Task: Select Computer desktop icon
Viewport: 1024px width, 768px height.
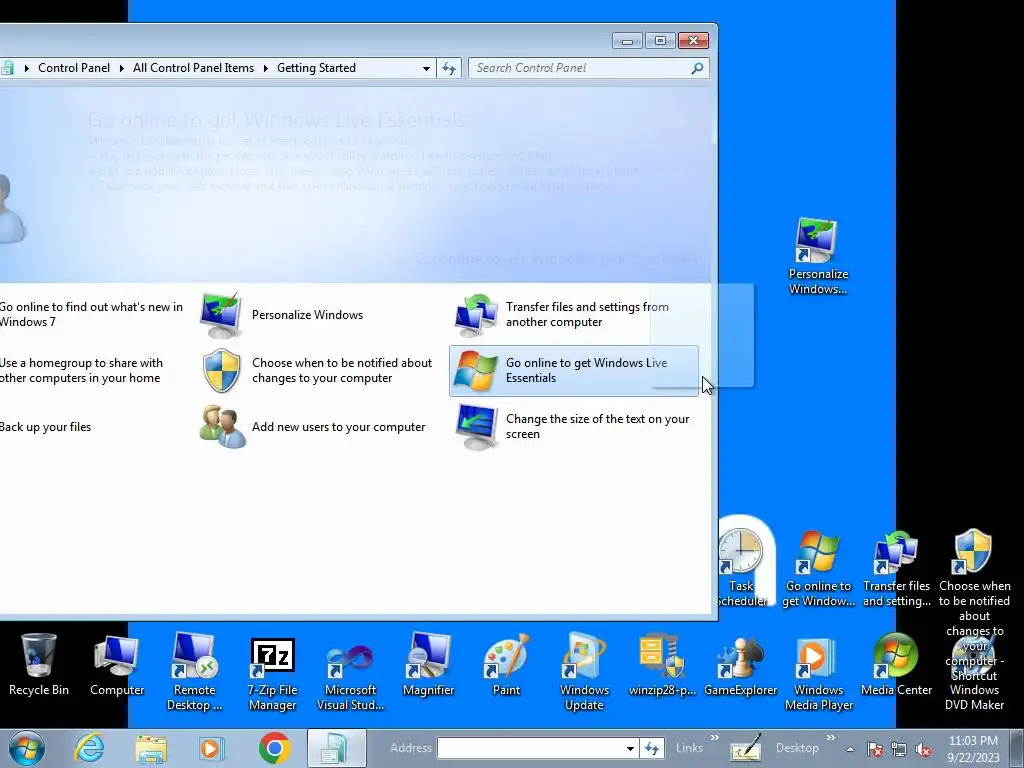Action: pos(117,664)
